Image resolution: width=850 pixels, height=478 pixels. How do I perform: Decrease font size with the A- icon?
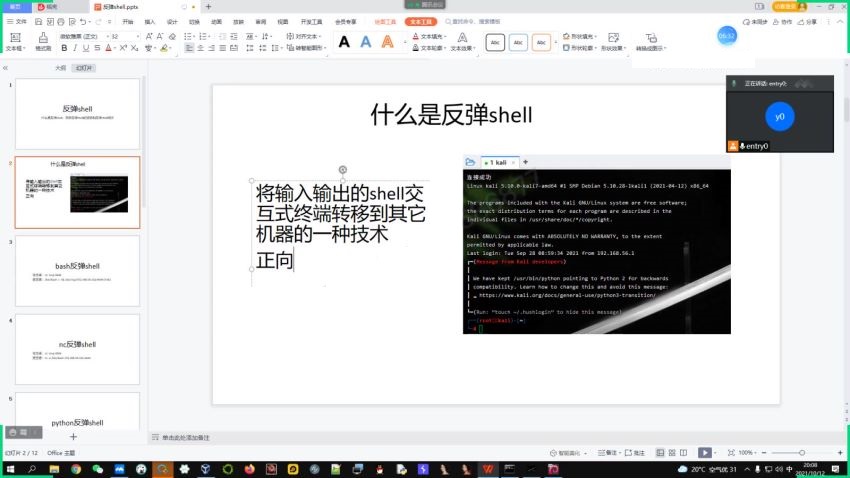(x=160, y=36)
